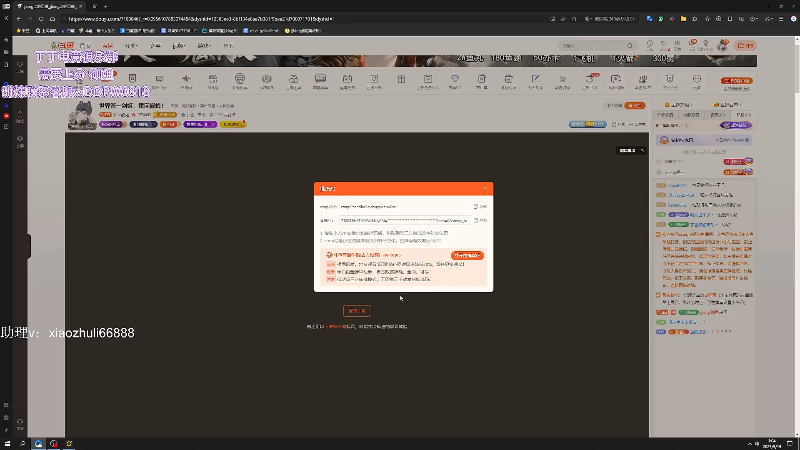The image size is (800, 450).
Task: Click the orange follow button beside the follower count
Action: pos(635,106)
